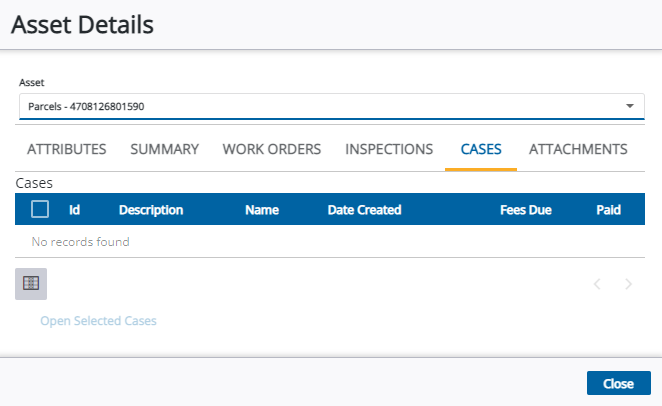The height and width of the screenshot is (406, 662).
Task: Sort cases by Id column
Action: click(x=74, y=210)
